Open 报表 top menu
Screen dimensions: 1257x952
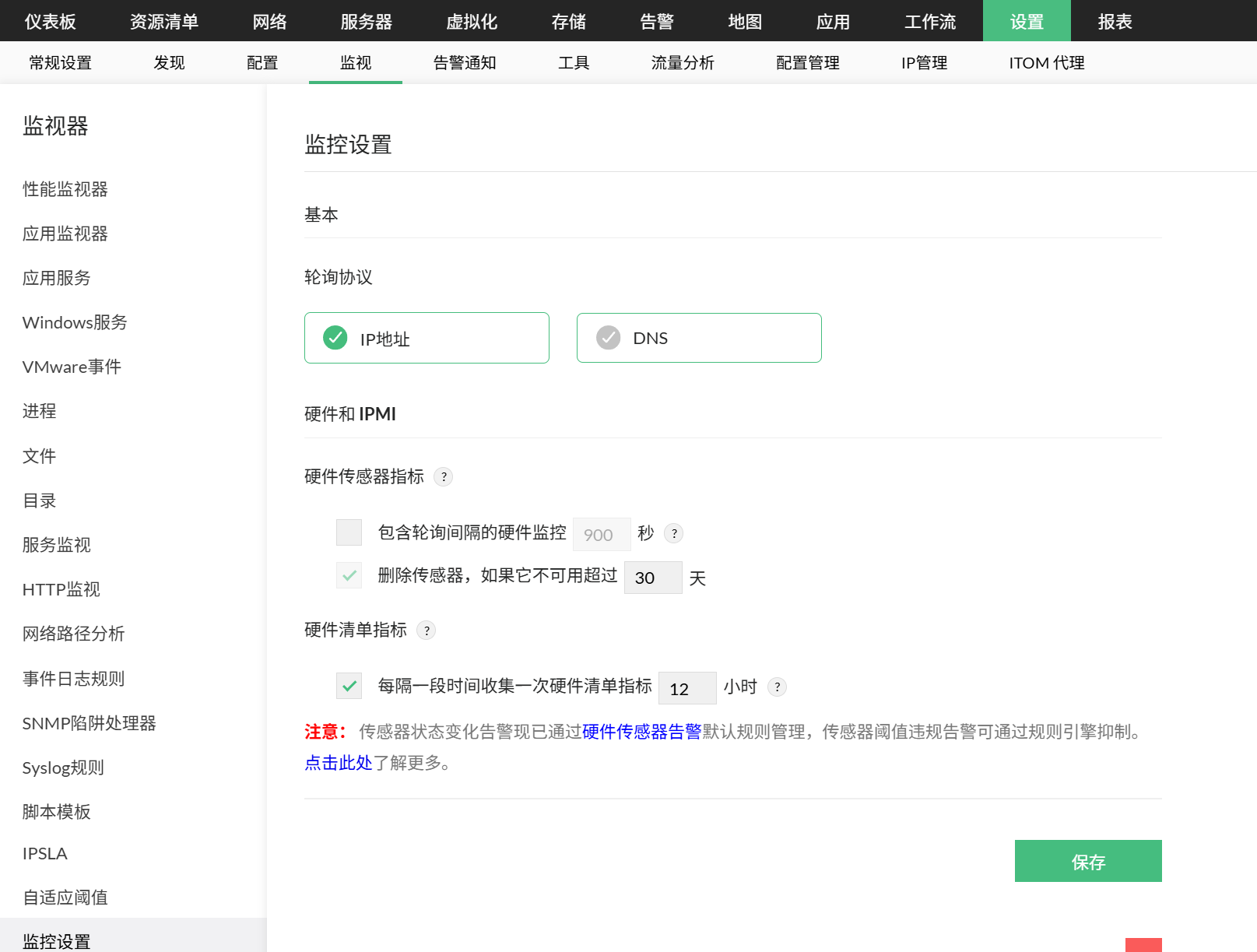point(1115,21)
